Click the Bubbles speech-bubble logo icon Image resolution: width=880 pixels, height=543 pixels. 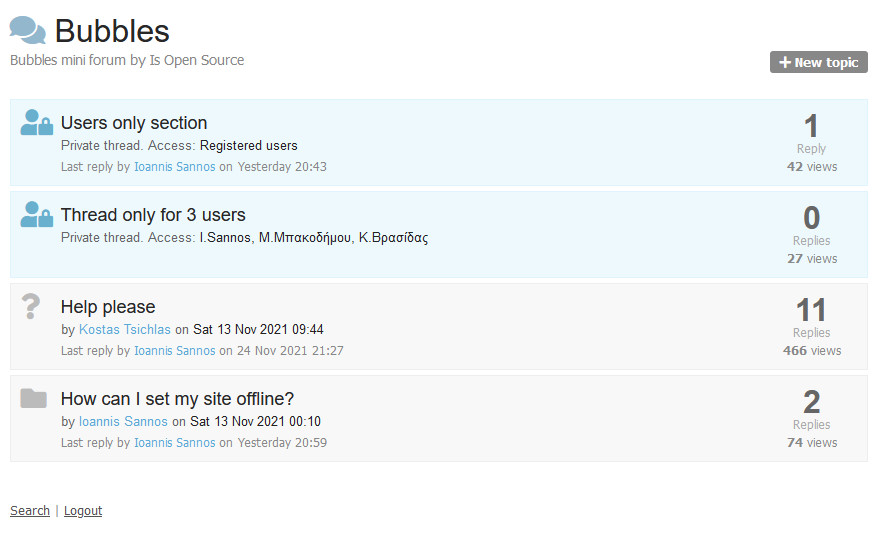point(28,30)
